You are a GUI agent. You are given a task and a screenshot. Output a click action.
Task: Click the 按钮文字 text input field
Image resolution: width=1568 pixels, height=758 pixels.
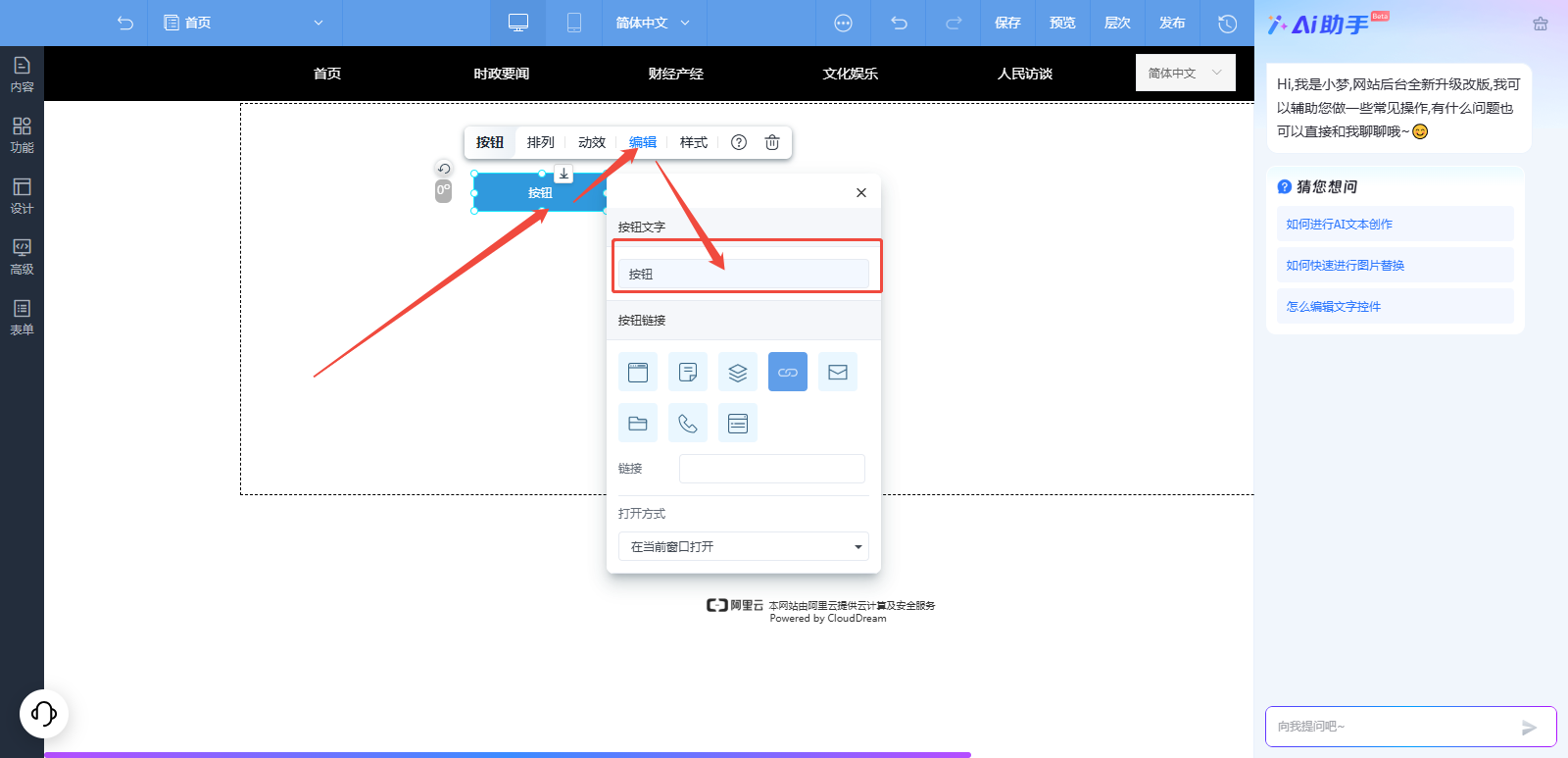pyautogui.click(x=744, y=274)
